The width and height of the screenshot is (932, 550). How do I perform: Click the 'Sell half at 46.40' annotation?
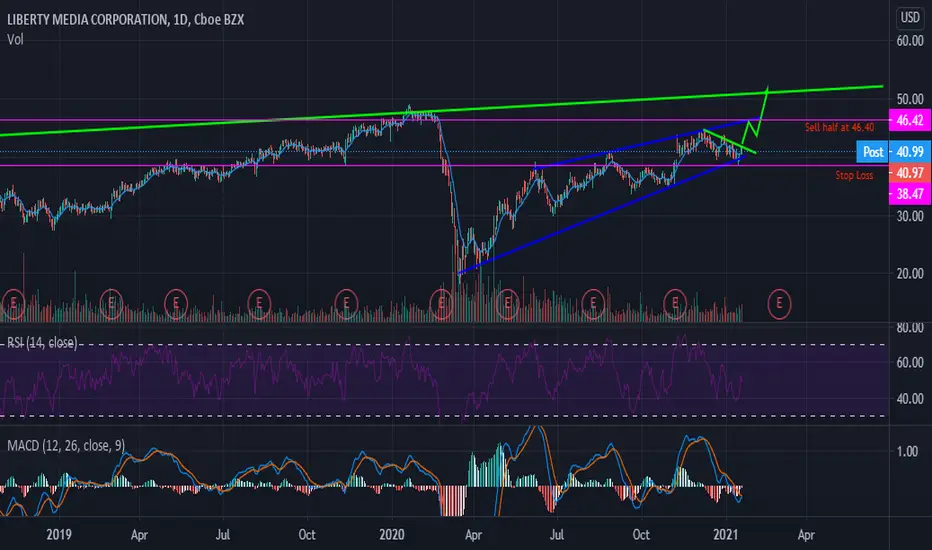(839, 127)
